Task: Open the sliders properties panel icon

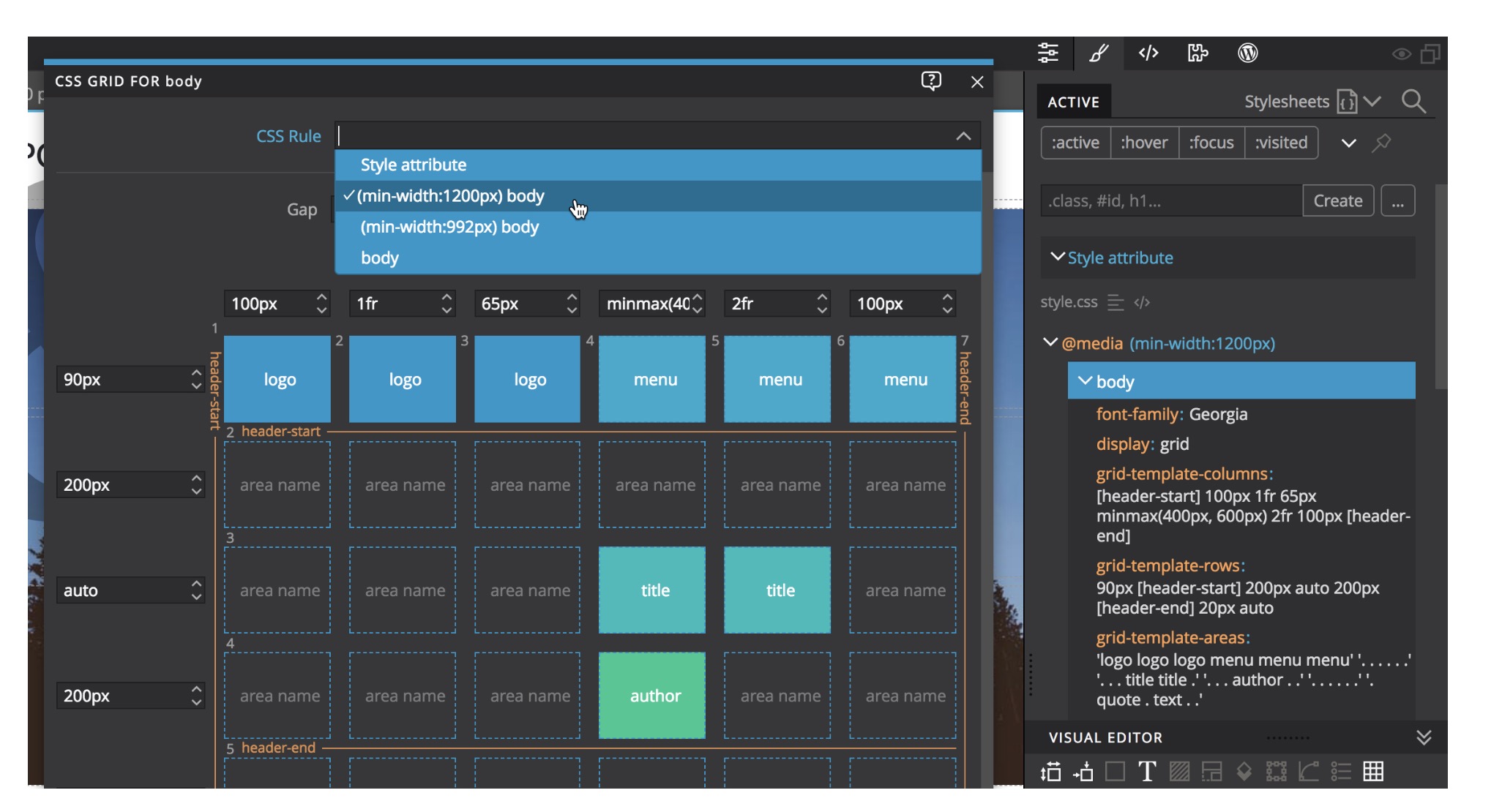Action: 1048,53
